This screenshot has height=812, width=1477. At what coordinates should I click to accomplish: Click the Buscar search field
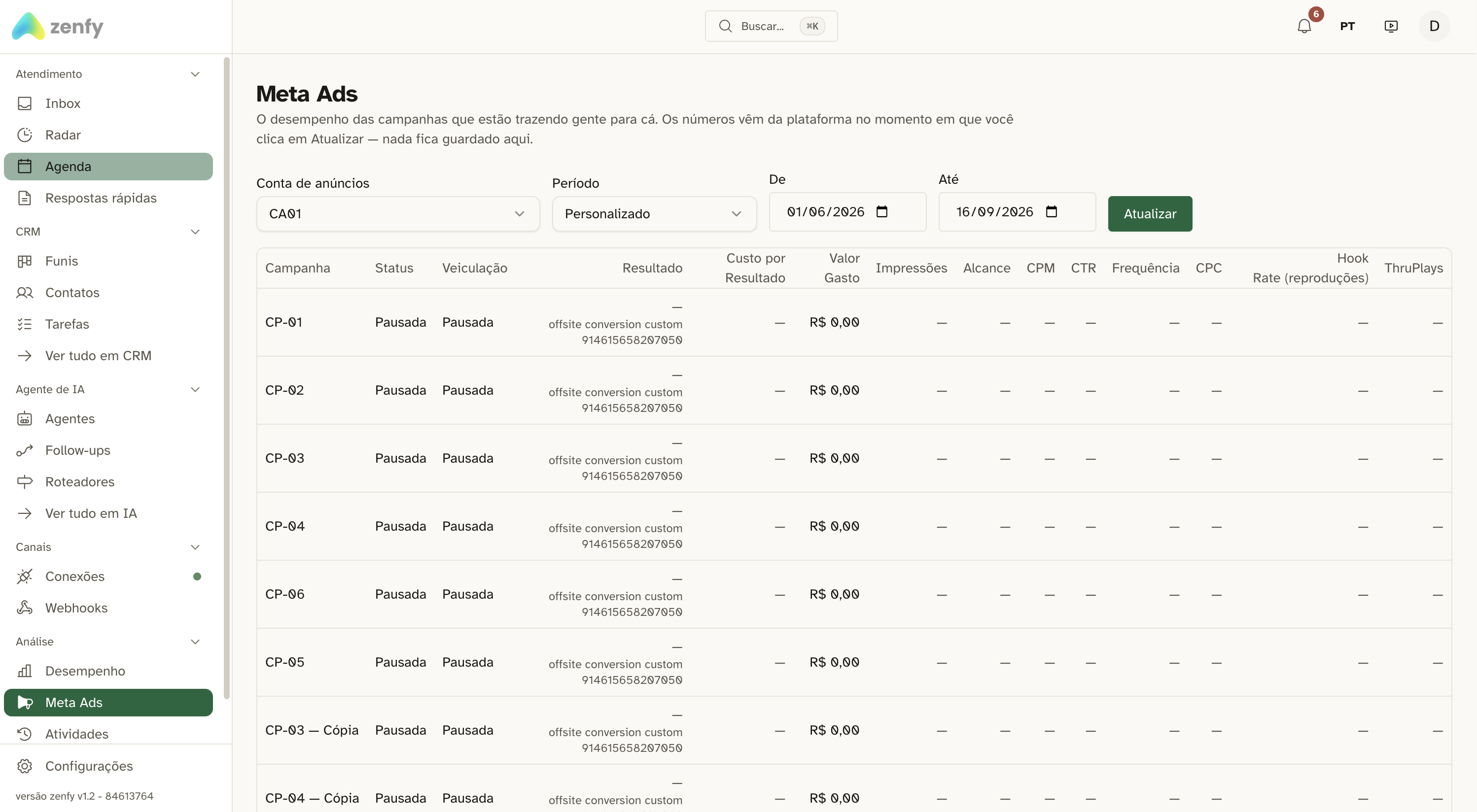[x=771, y=26]
